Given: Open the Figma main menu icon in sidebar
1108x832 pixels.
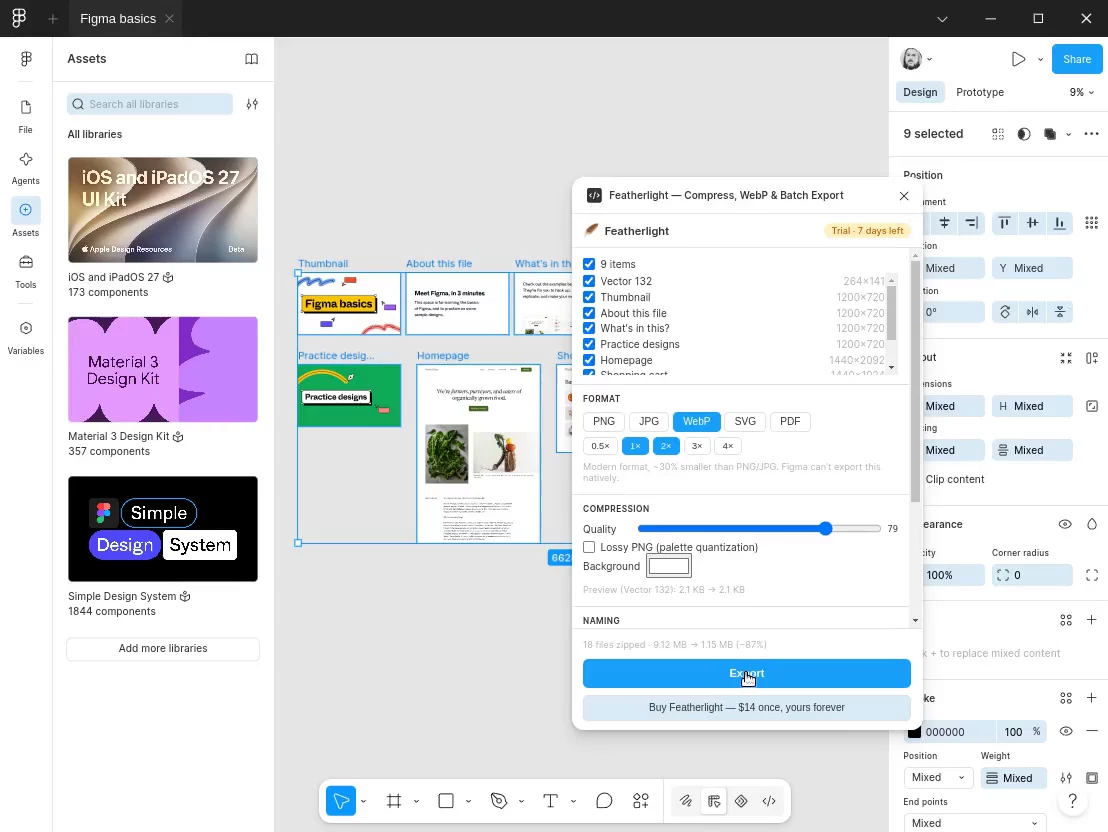Looking at the screenshot, I should (26, 59).
